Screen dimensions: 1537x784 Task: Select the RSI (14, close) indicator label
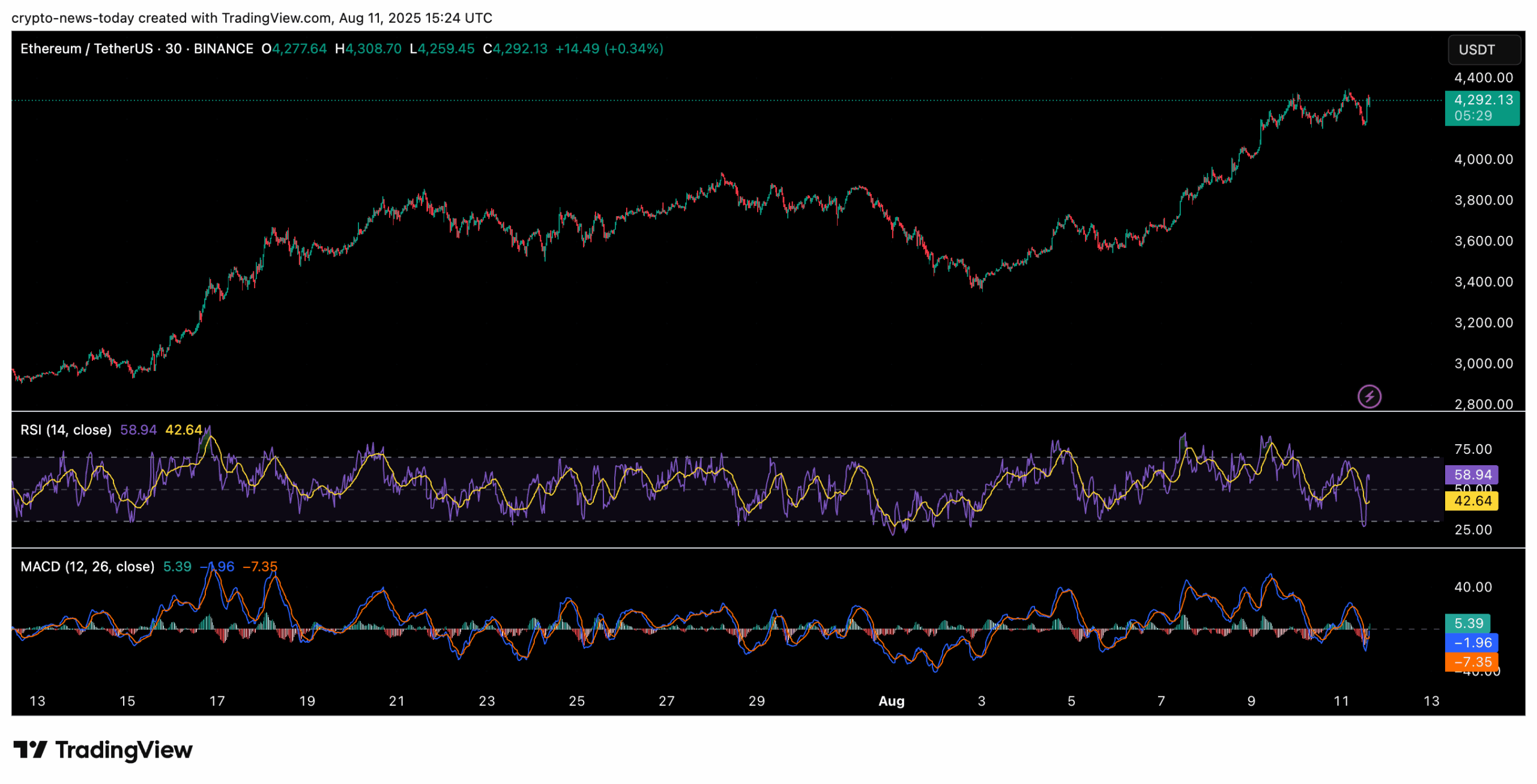click(x=66, y=430)
